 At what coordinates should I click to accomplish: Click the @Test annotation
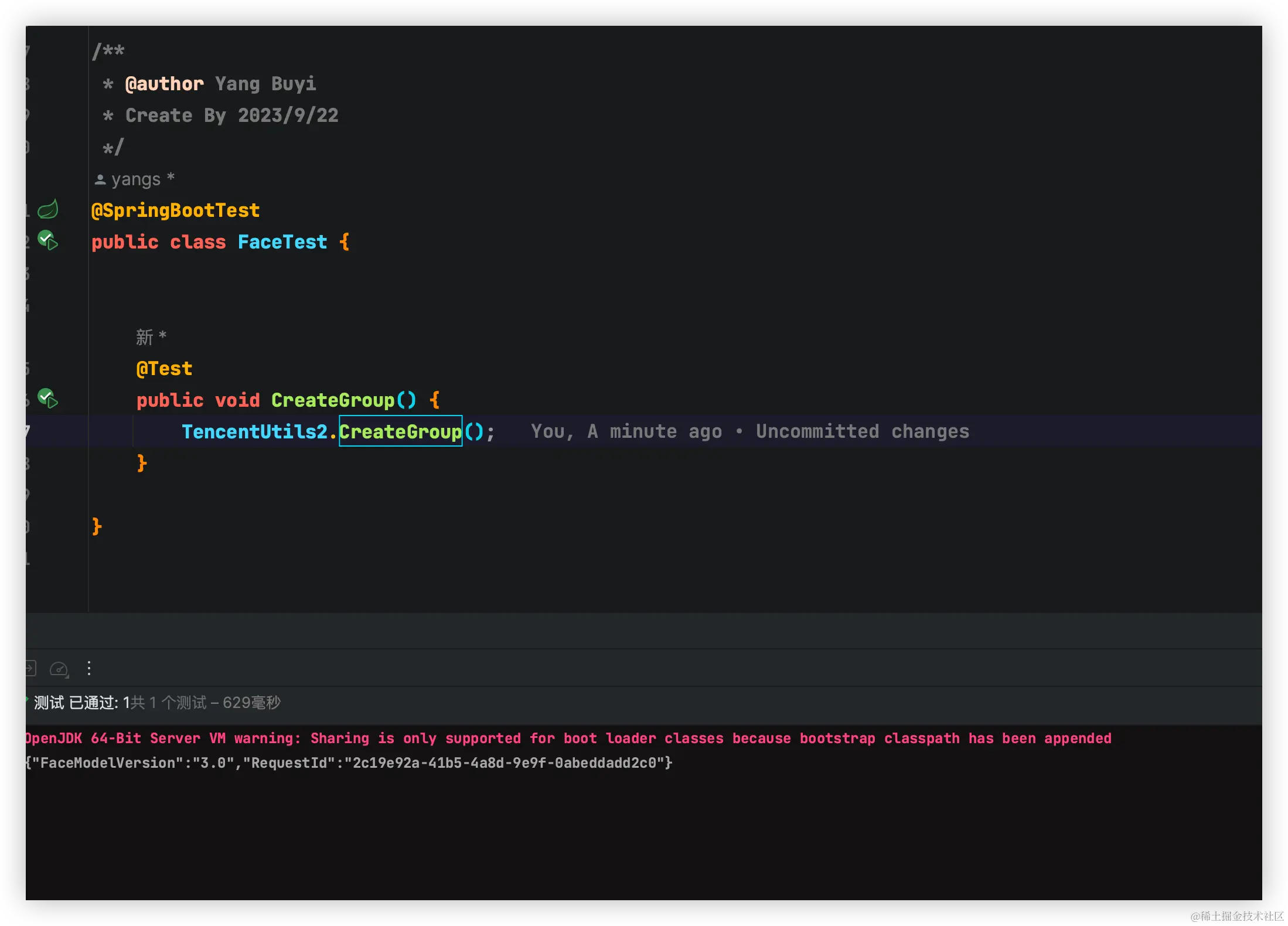pyautogui.click(x=164, y=369)
